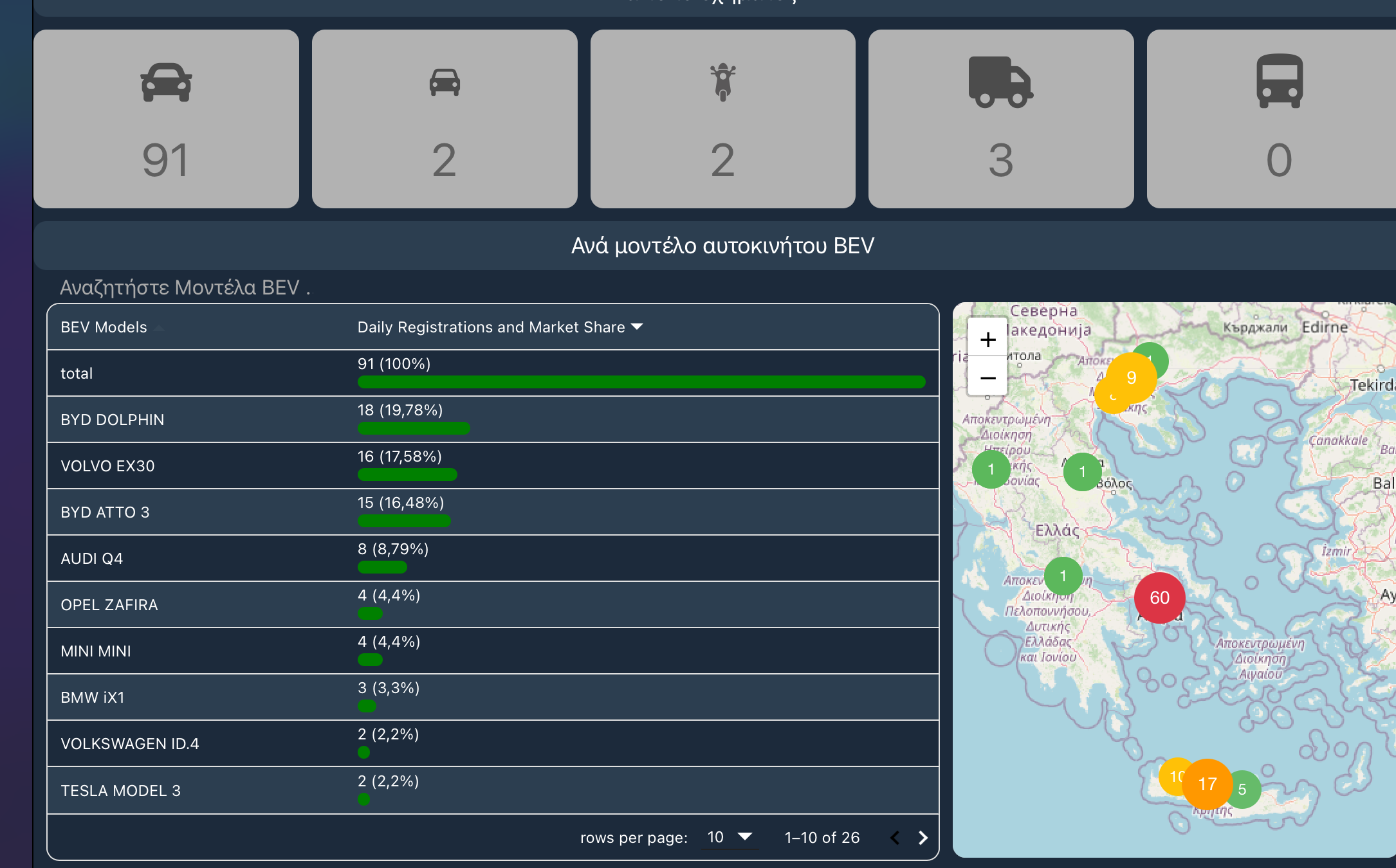This screenshot has height=868, width=1396.
Task: Click the red map cluster marked 60
Action: click(x=1159, y=598)
